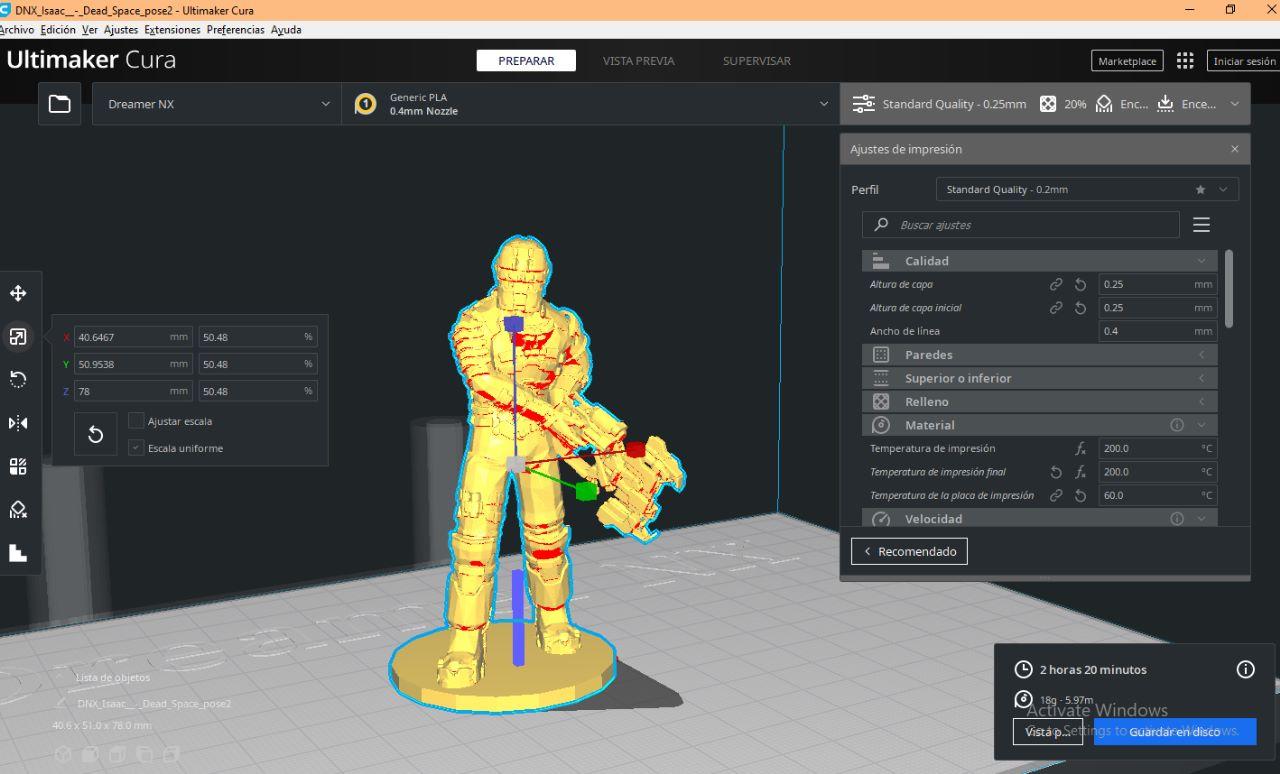The width and height of the screenshot is (1280, 774).
Task: Click the Ancho de línea value field
Action: tap(1157, 331)
